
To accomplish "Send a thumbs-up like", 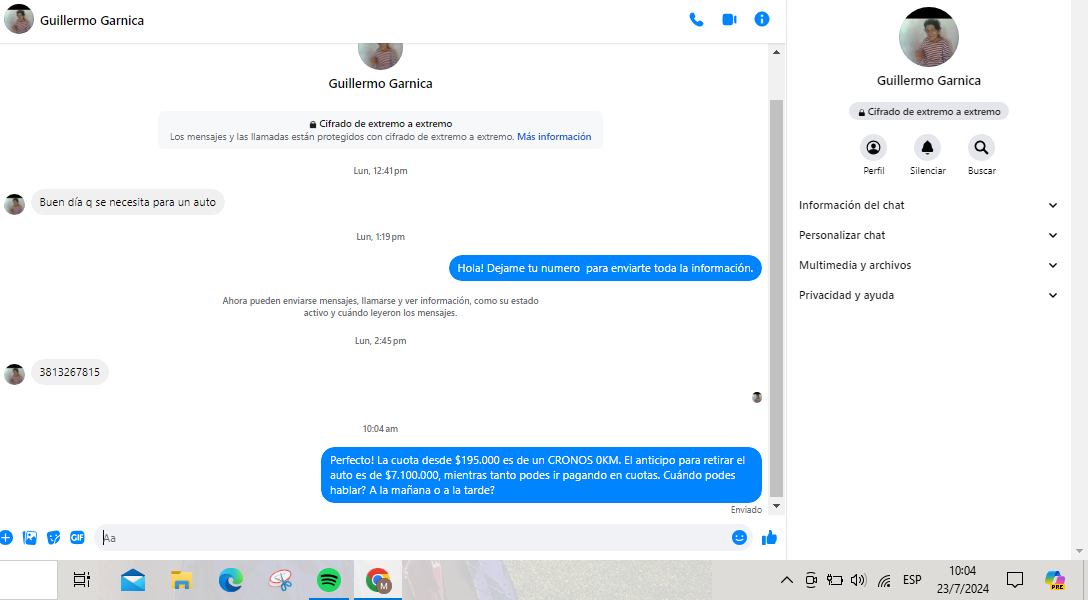I will [769, 537].
